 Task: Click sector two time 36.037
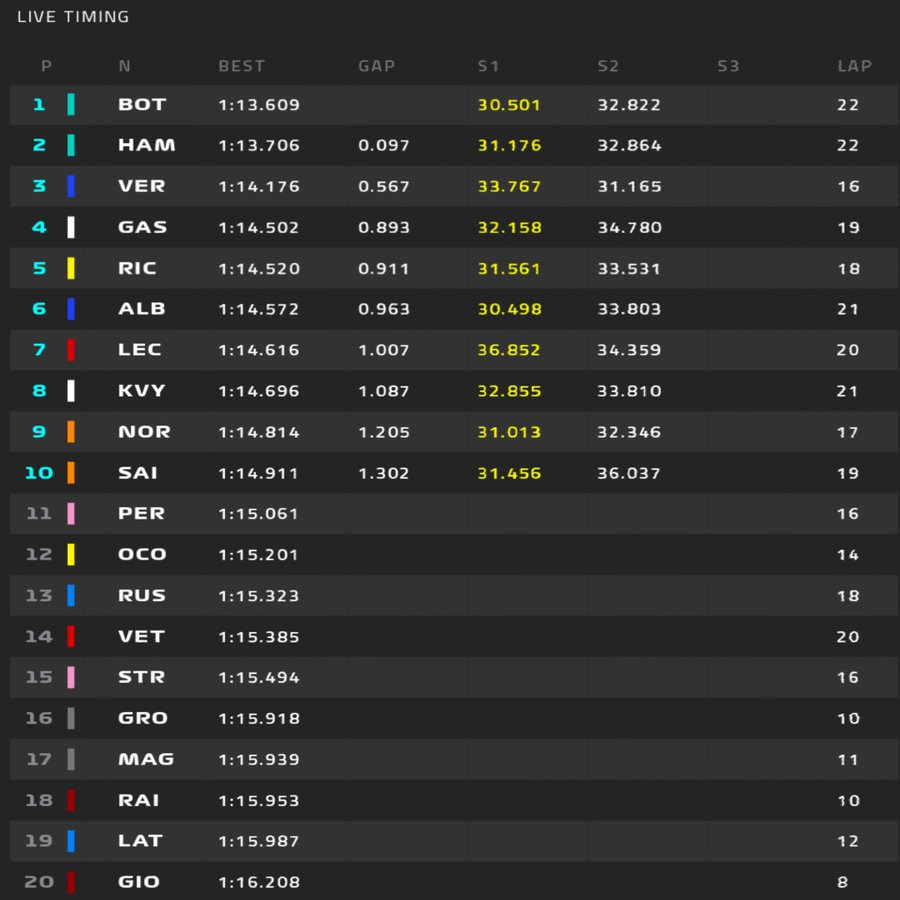coord(629,474)
